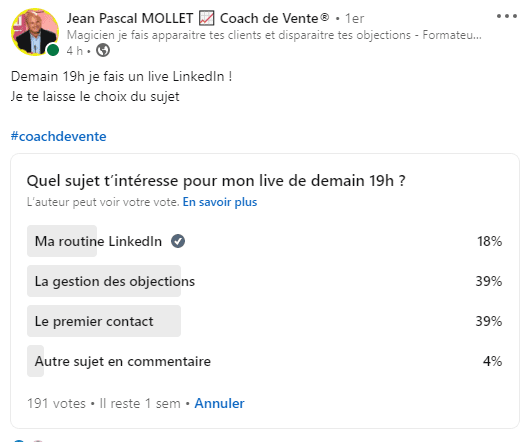Screen dimensions: 528x442
Task: Open the #coachdevente hashtag link
Action: point(59,136)
